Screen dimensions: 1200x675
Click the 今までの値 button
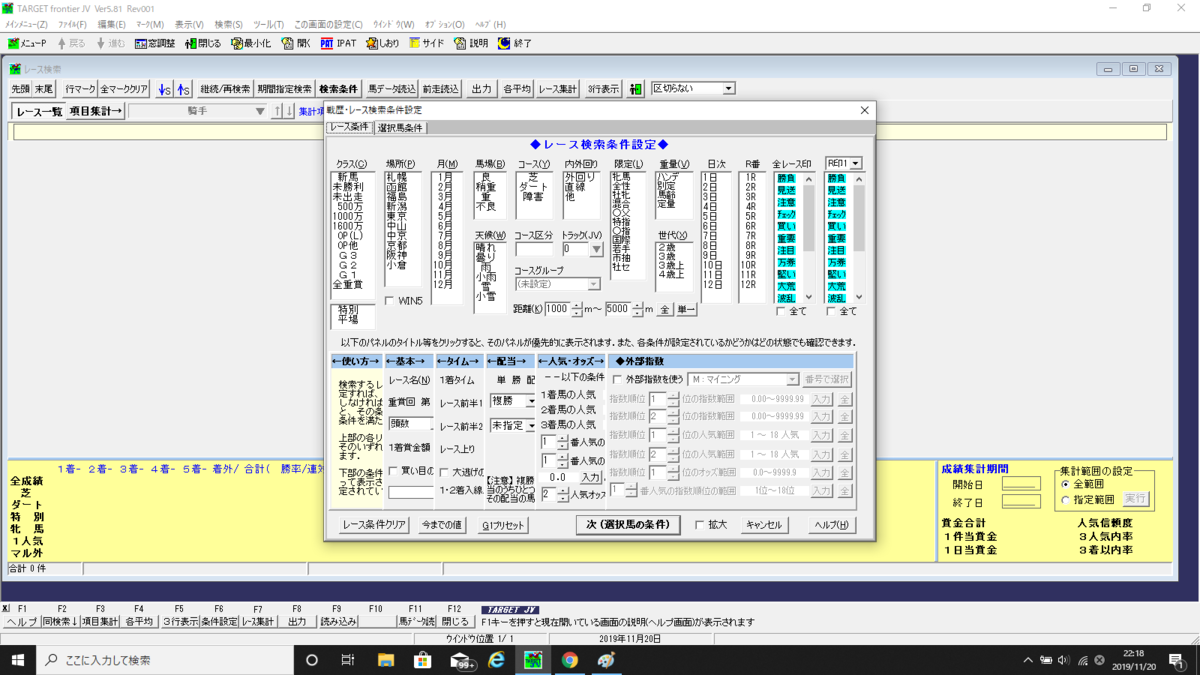click(x=441, y=525)
